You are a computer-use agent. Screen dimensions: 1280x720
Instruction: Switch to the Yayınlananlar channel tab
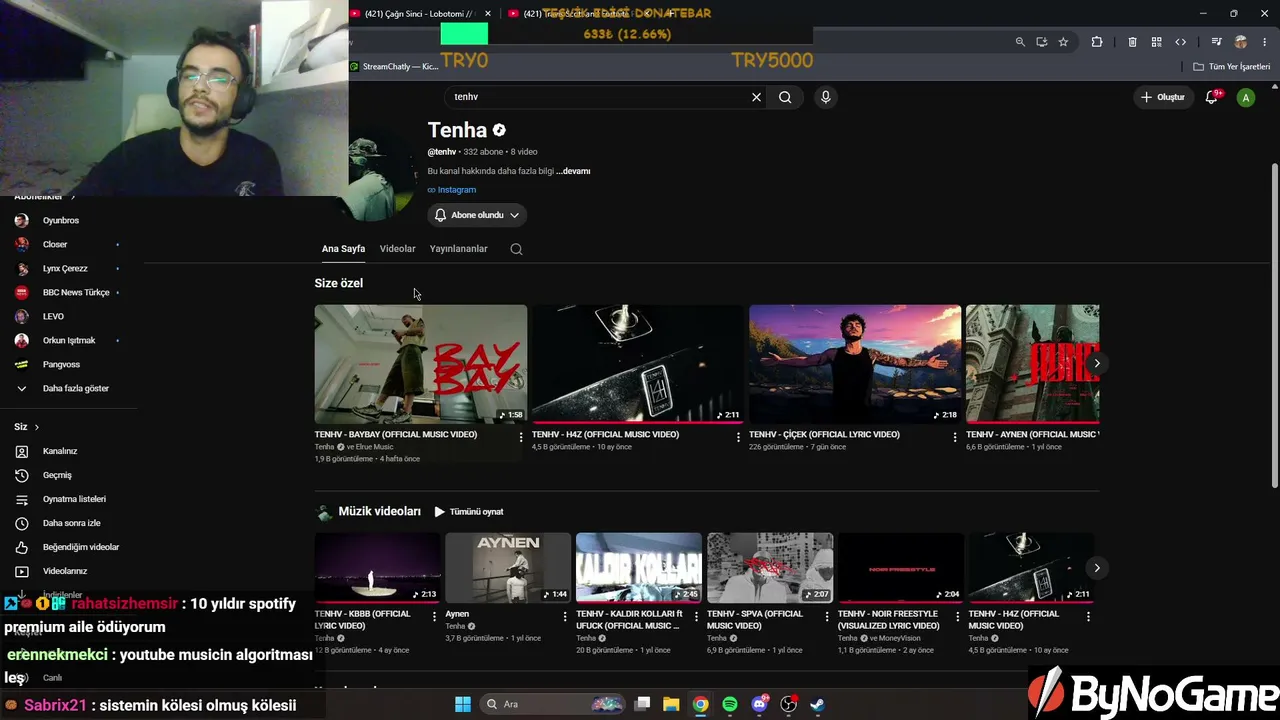[x=459, y=249]
